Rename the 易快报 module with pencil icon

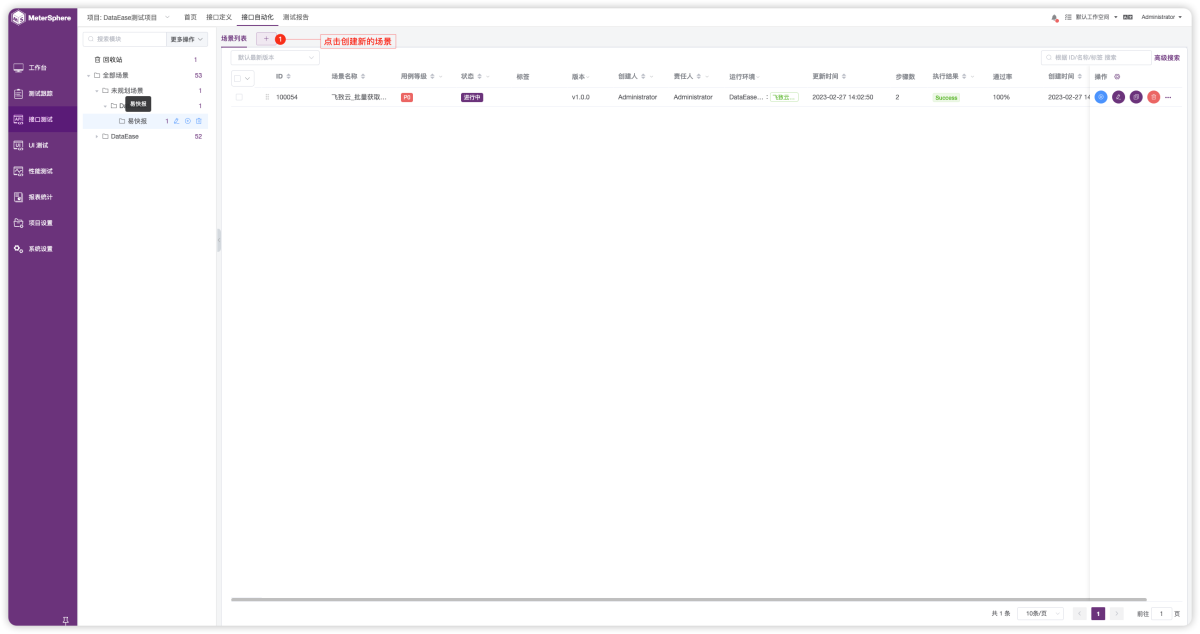click(176, 121)
